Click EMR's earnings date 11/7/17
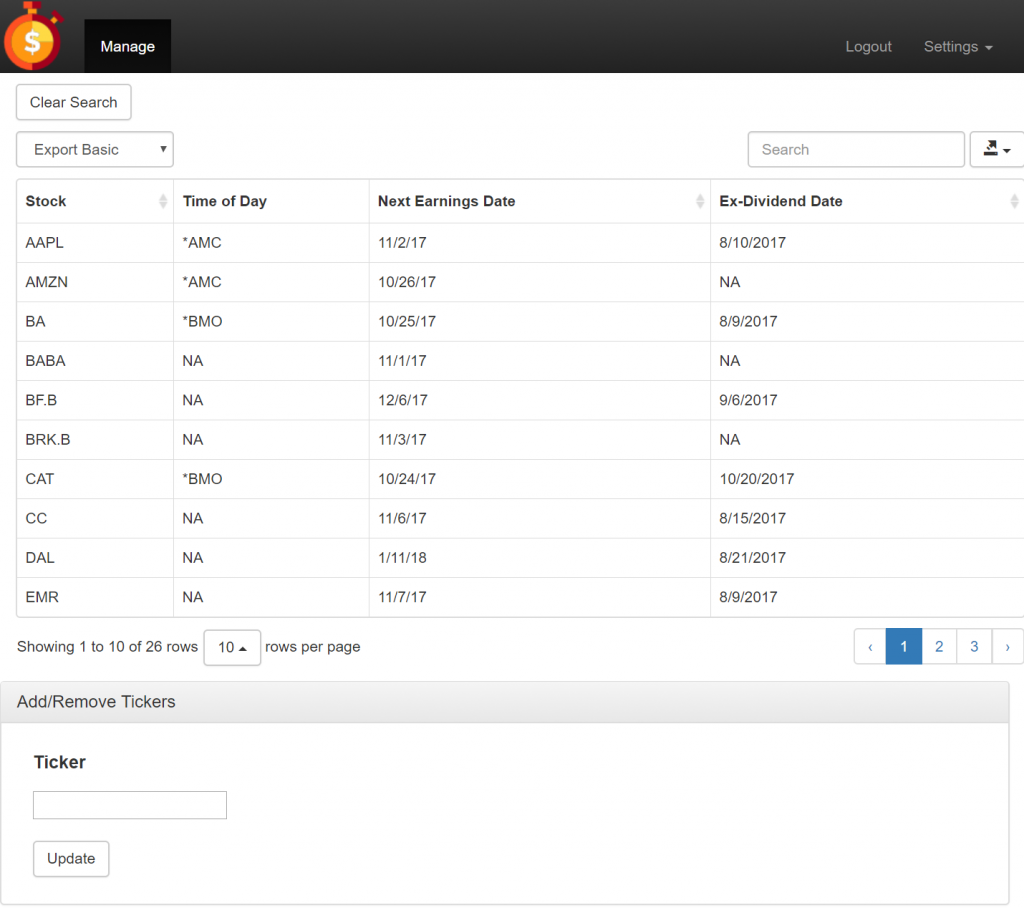The width and height of the screenshot is (1024, 908). tap(402, 597)
